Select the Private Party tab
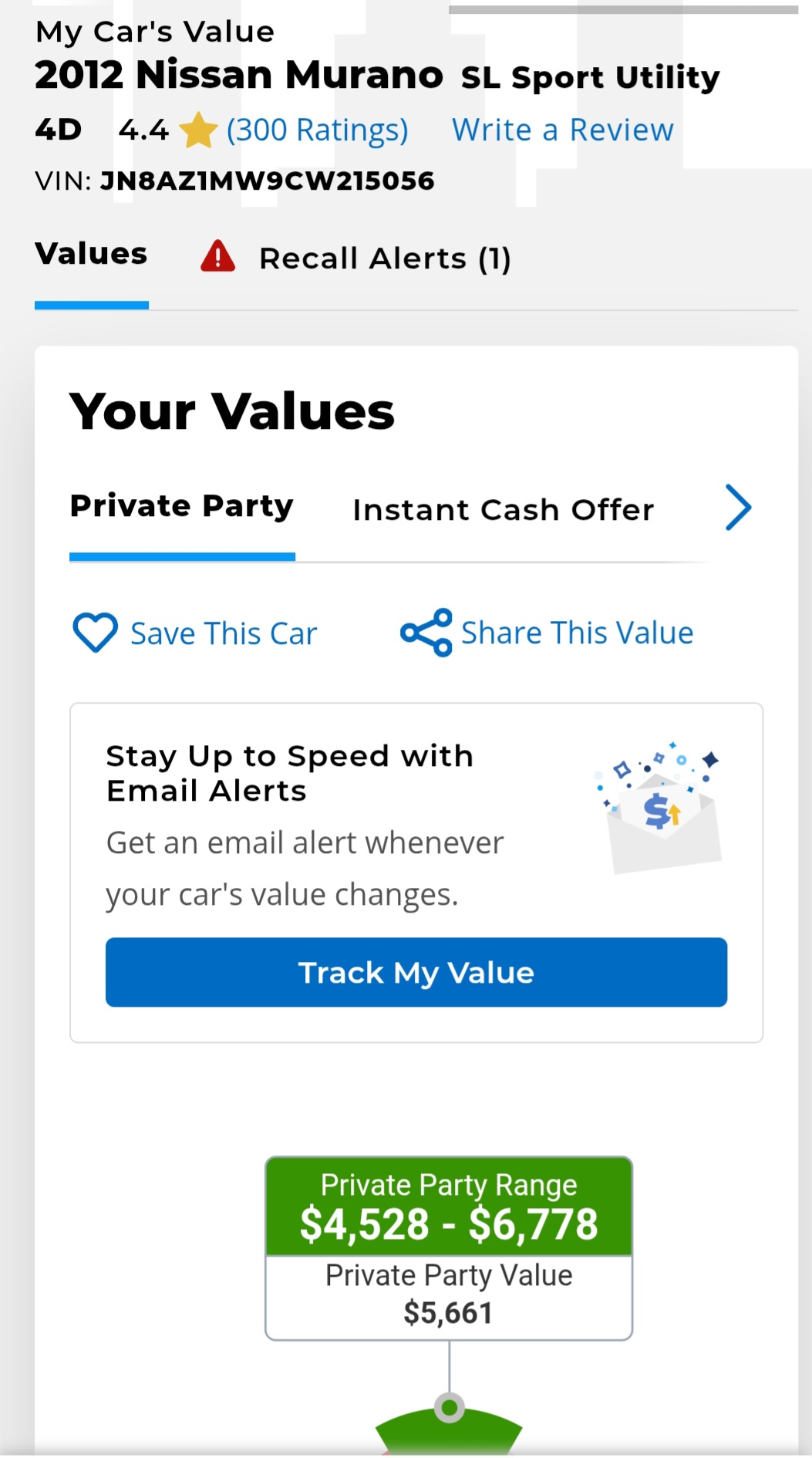Image resolution: width=812 pixels, height=1458 pixels. pos(182,507)
